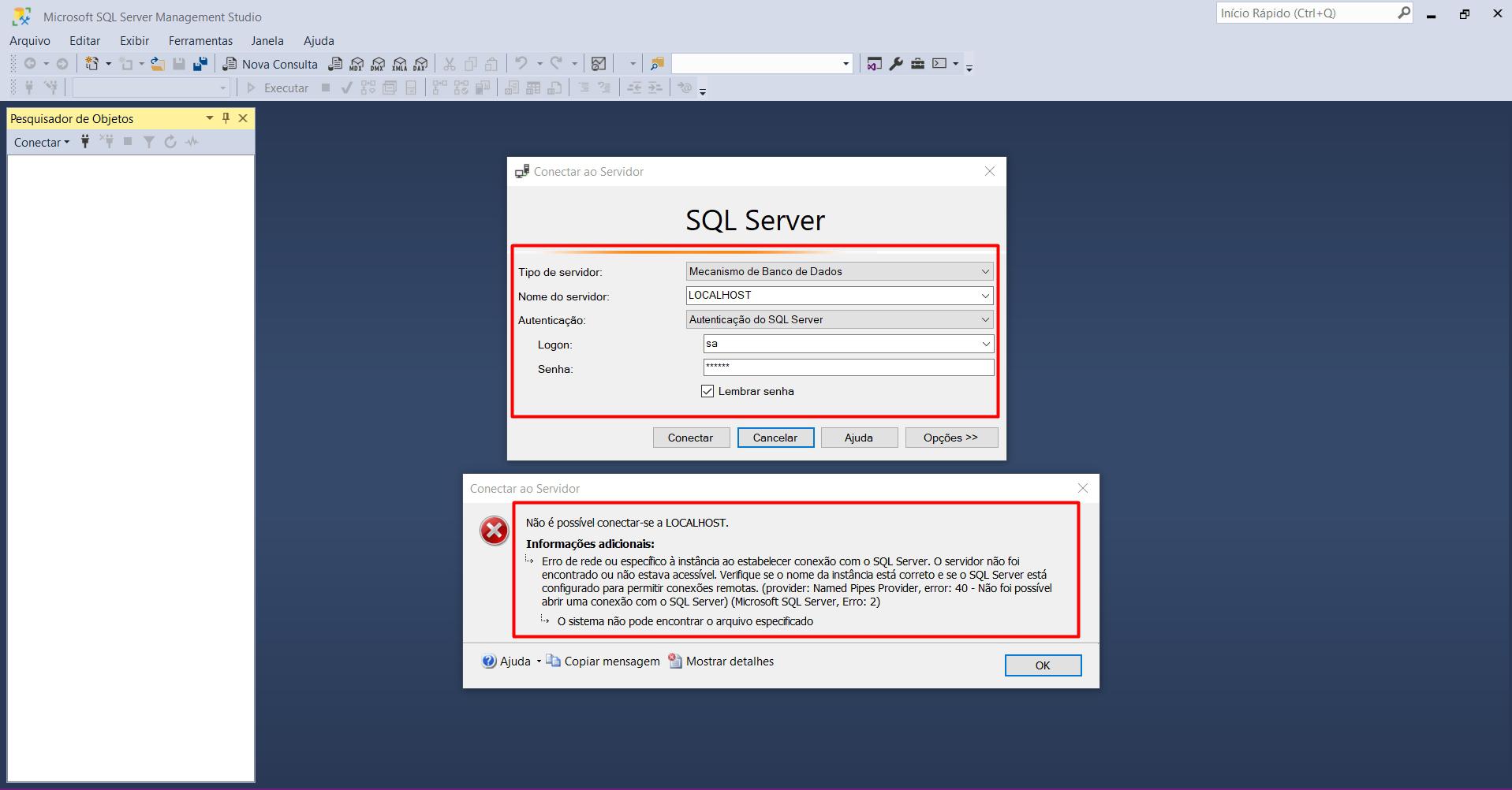Viewport: 1512px width, 790px height.
Task: Close the Pesquisador de Objetos panel
Action: [243, 118]
